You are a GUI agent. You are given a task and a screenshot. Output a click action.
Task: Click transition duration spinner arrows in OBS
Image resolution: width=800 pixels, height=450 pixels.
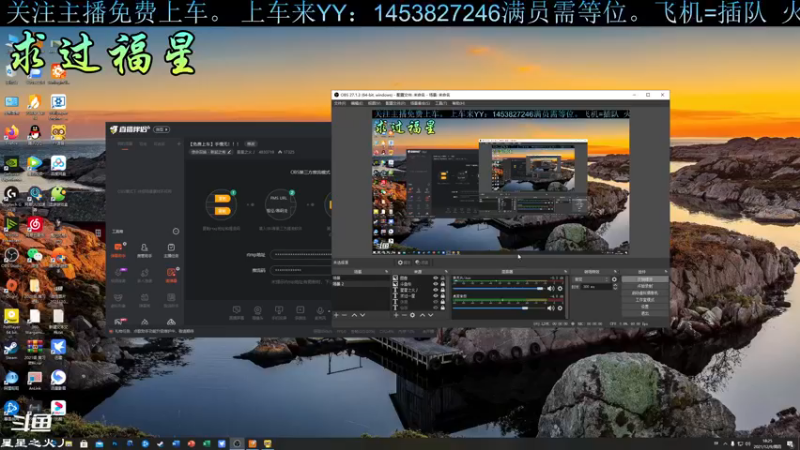615,287
